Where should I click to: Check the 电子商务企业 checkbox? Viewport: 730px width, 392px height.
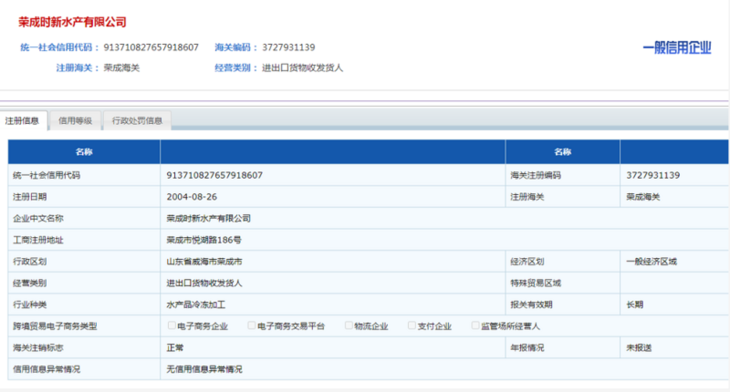pyautogui.click(x=172, y=325)
